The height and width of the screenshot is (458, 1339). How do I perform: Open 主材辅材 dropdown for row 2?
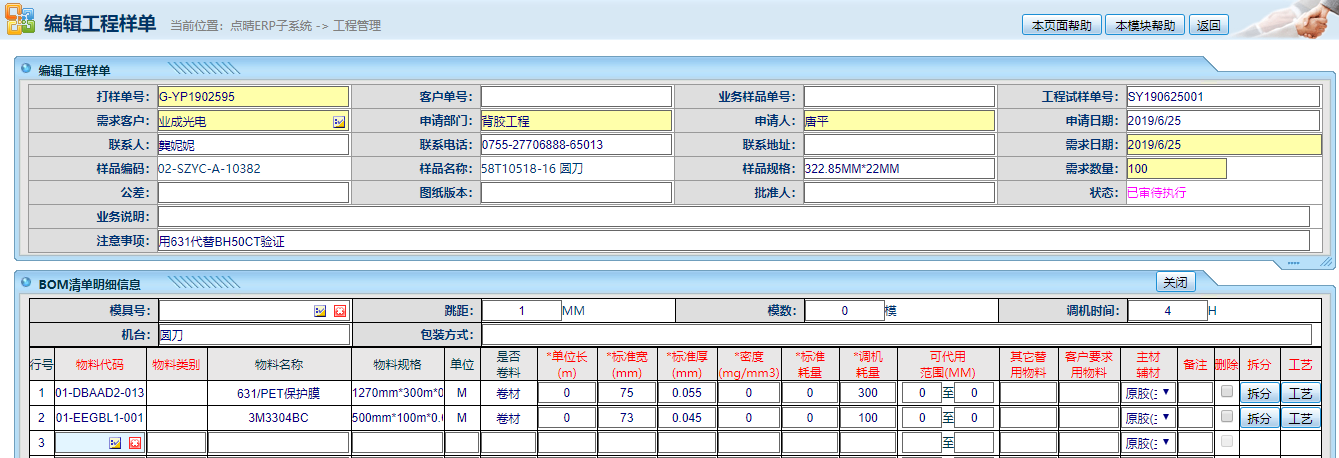pyautogui.click(x=1147, y=417)
